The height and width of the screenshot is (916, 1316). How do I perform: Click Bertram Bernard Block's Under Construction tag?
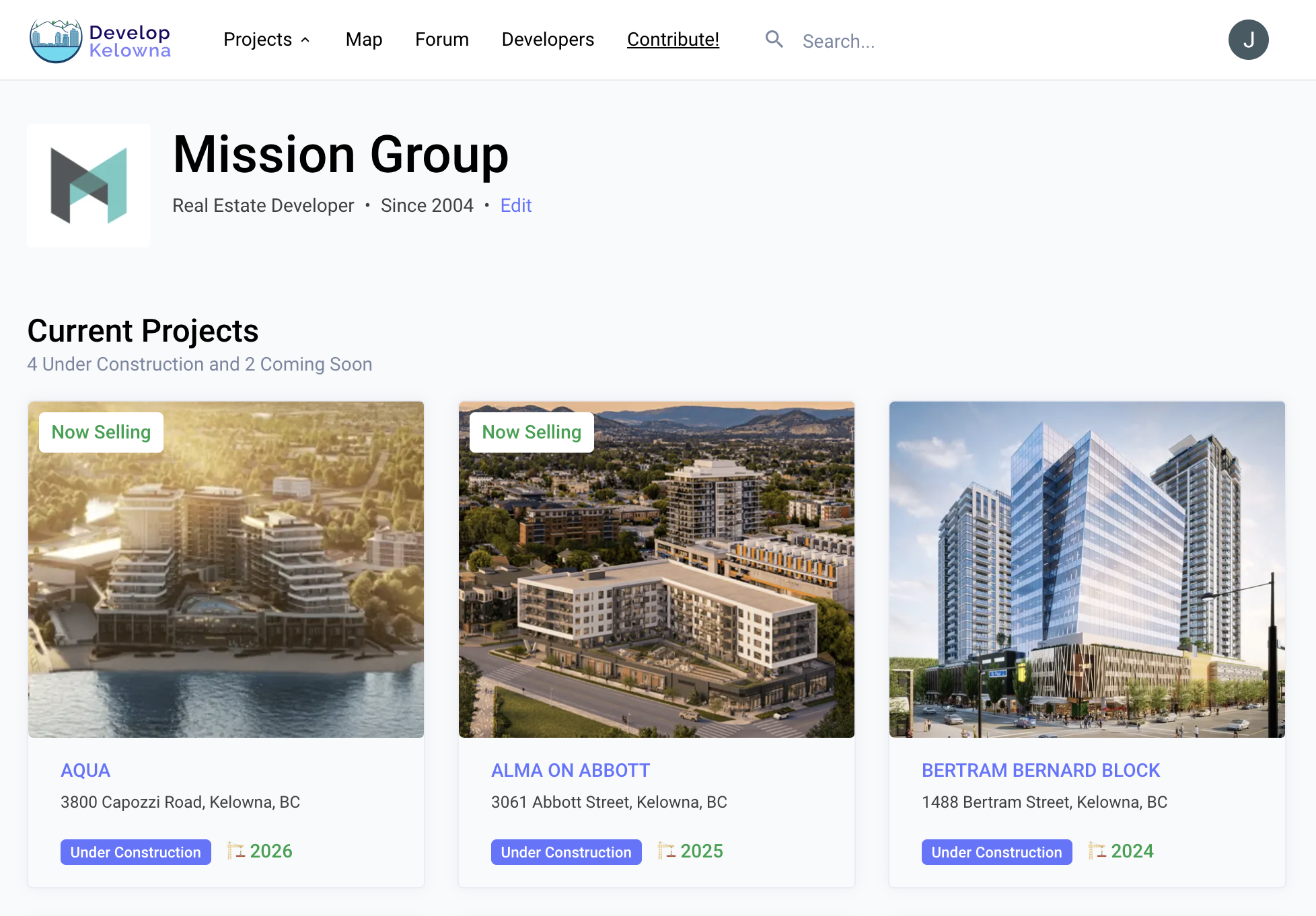pyautogui.click(x=997, y=852)
